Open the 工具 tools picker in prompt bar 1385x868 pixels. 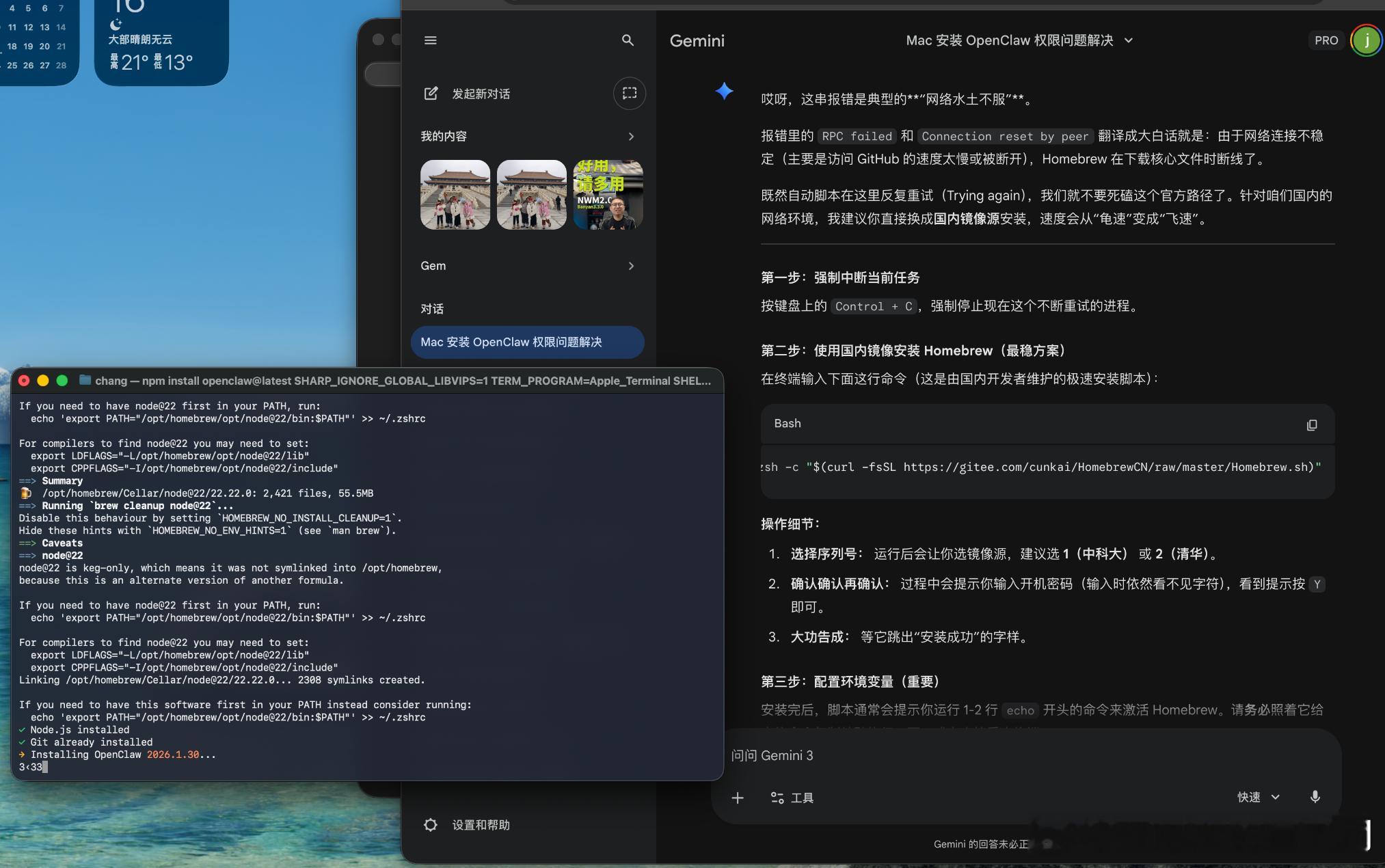pyautogui.click(x=792, y=798)
